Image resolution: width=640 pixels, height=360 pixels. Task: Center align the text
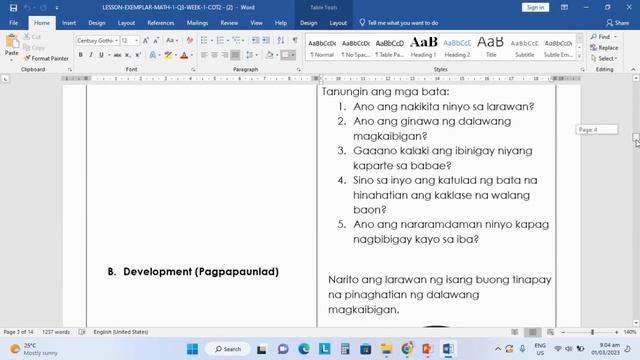tap(214, 55)
